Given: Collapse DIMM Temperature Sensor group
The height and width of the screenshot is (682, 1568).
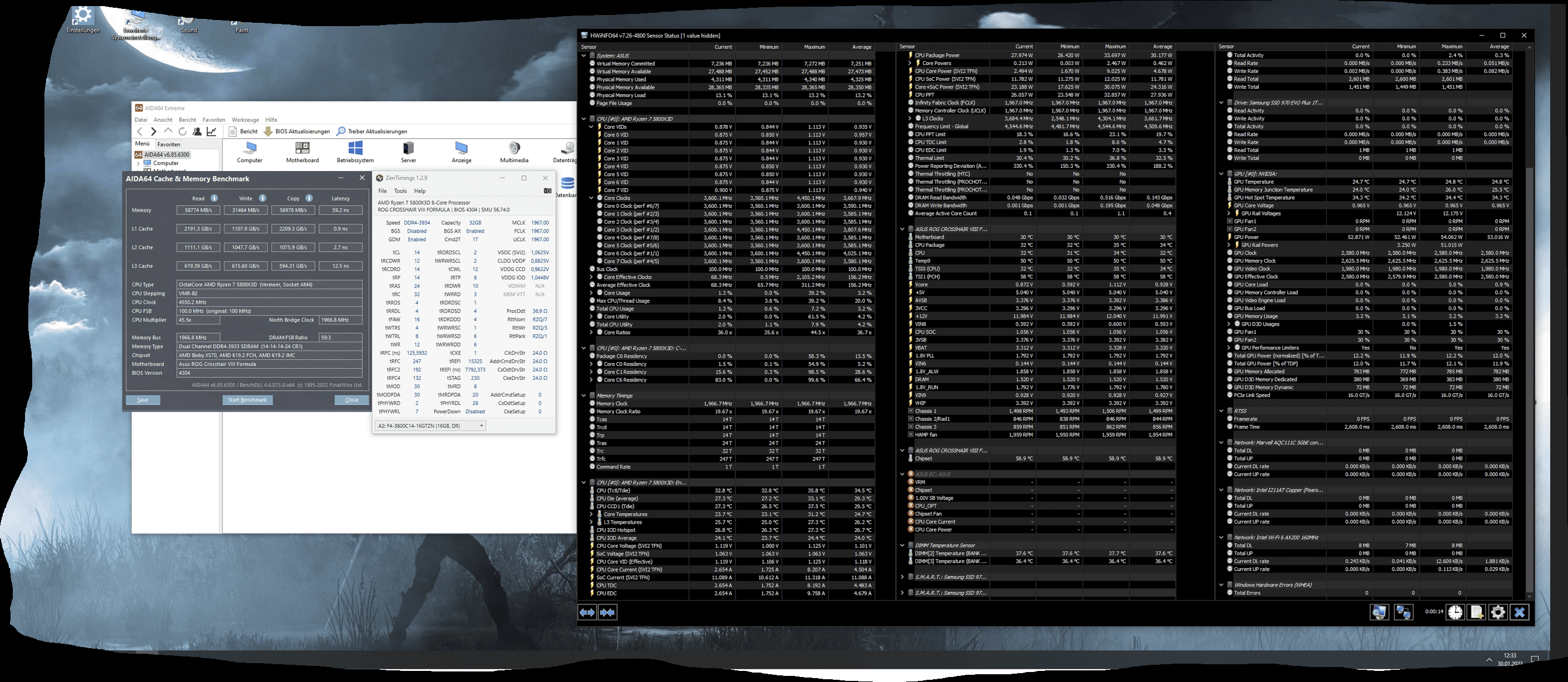Looking at the screenshot, I should pyautogui.click(x=902, y=545).
